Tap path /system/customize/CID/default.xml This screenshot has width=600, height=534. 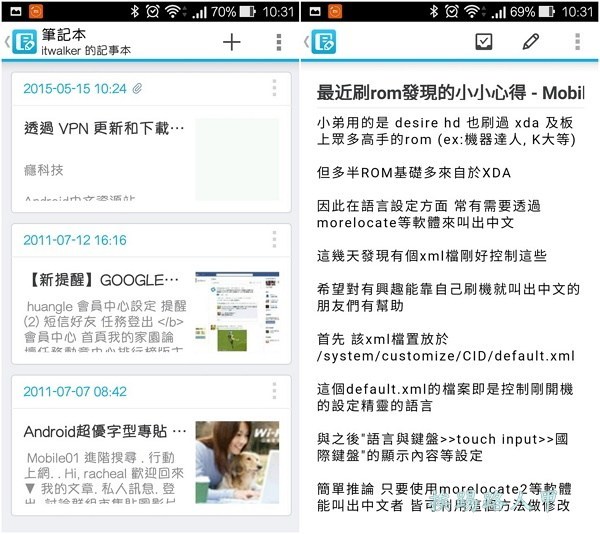[x=446, y=356]
